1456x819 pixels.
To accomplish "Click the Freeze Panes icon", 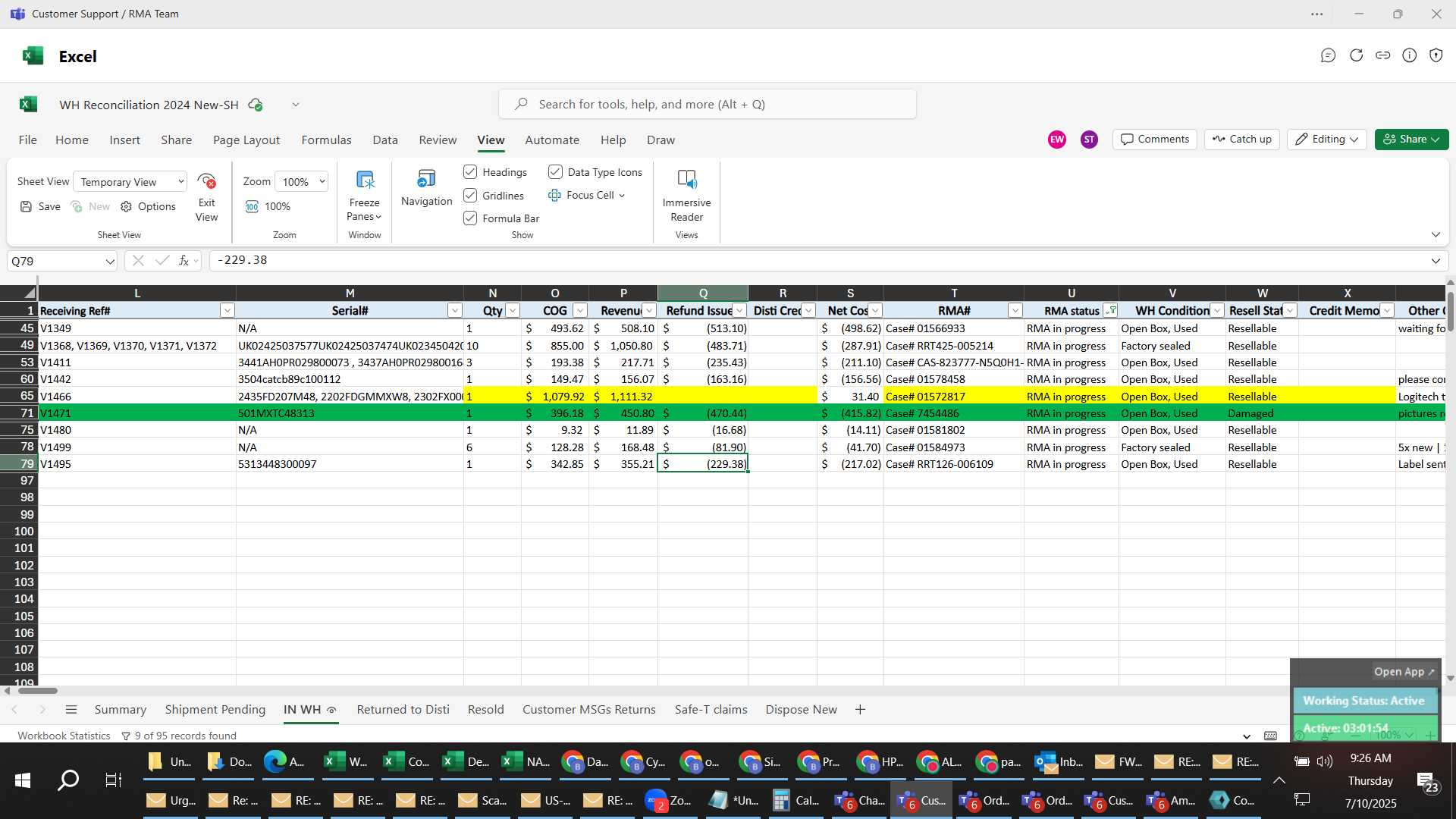I will tap(365, 180).
